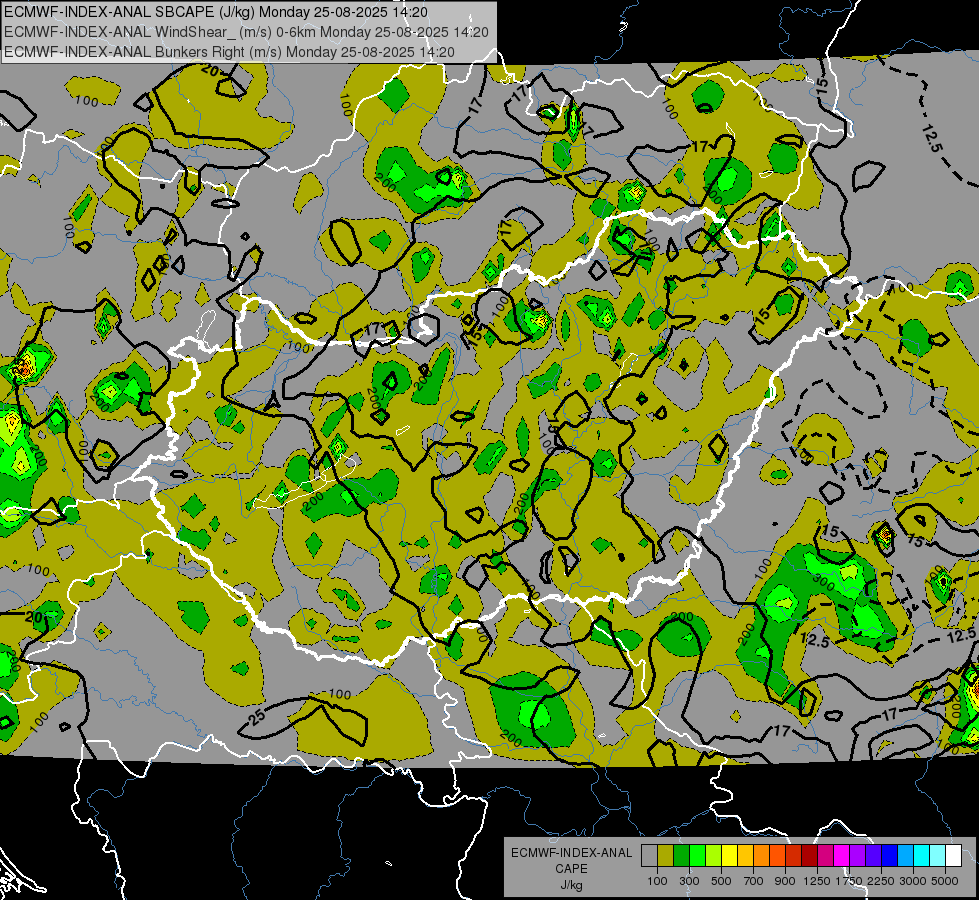
Task: Click the legend value 1750
Action: click(849, 881)
